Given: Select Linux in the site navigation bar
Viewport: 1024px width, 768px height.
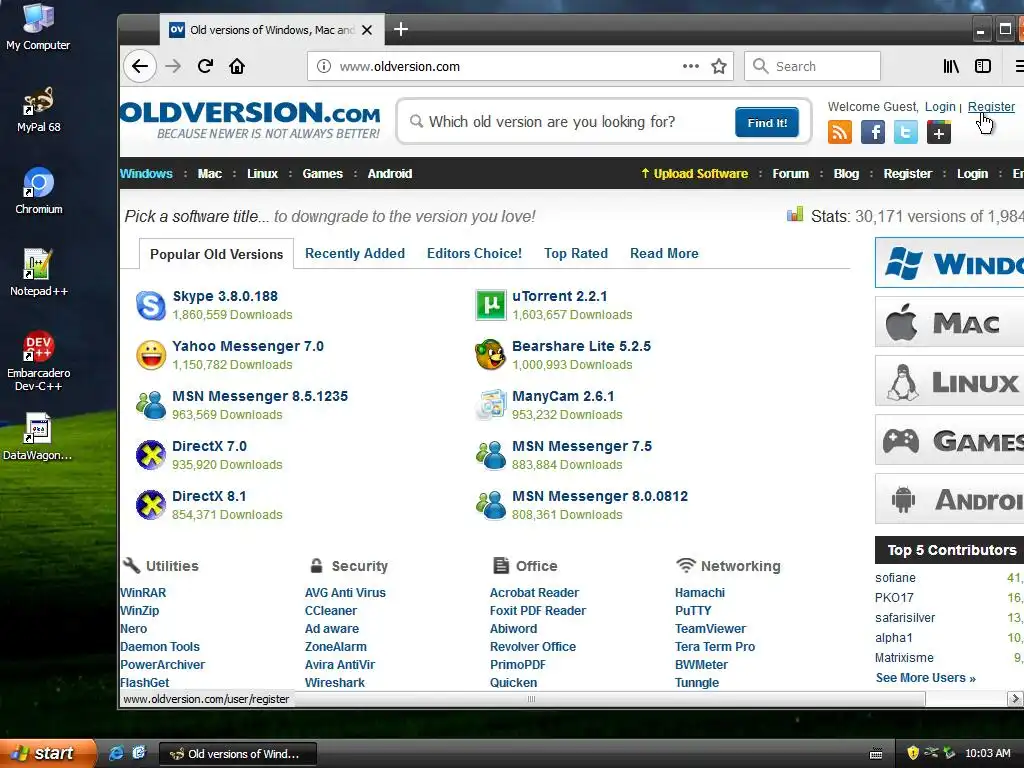Looking at the screenshot, I should pyautogui.click(x=263, y=174).
